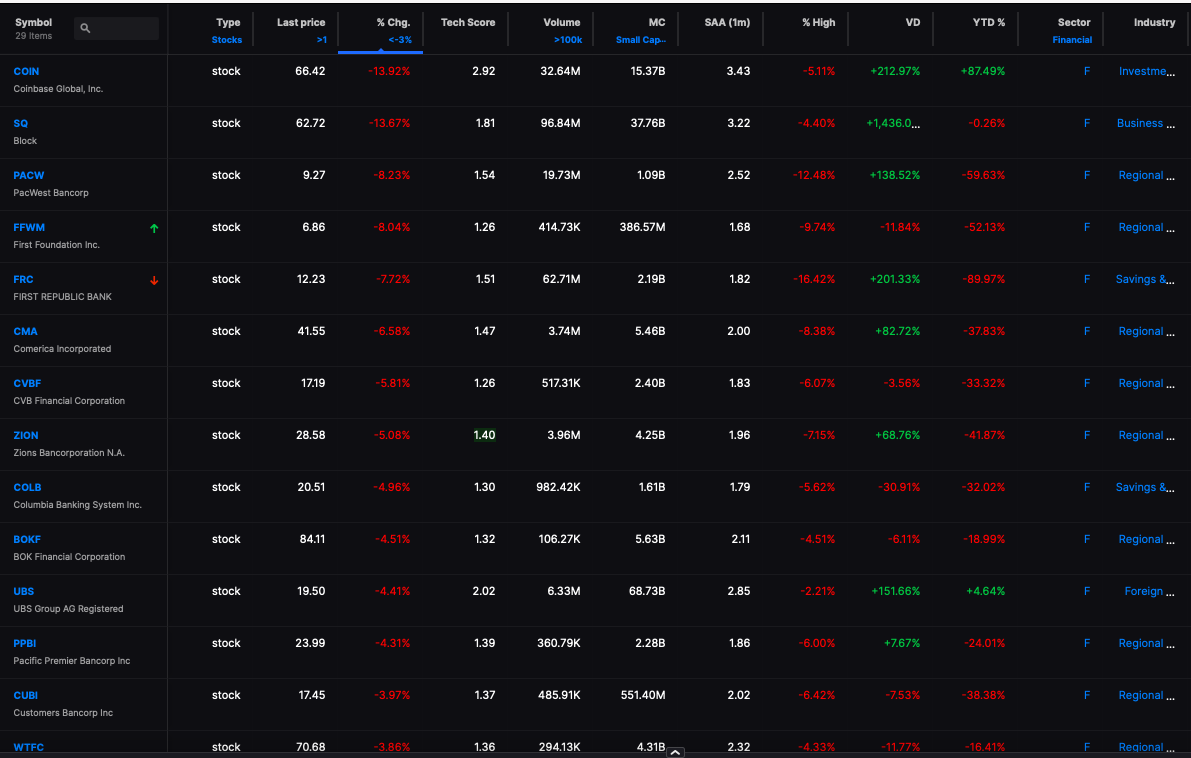This screenshot has width=1191, height=758.
Task: Open the PACW ticker link
Action: [29, 175]
